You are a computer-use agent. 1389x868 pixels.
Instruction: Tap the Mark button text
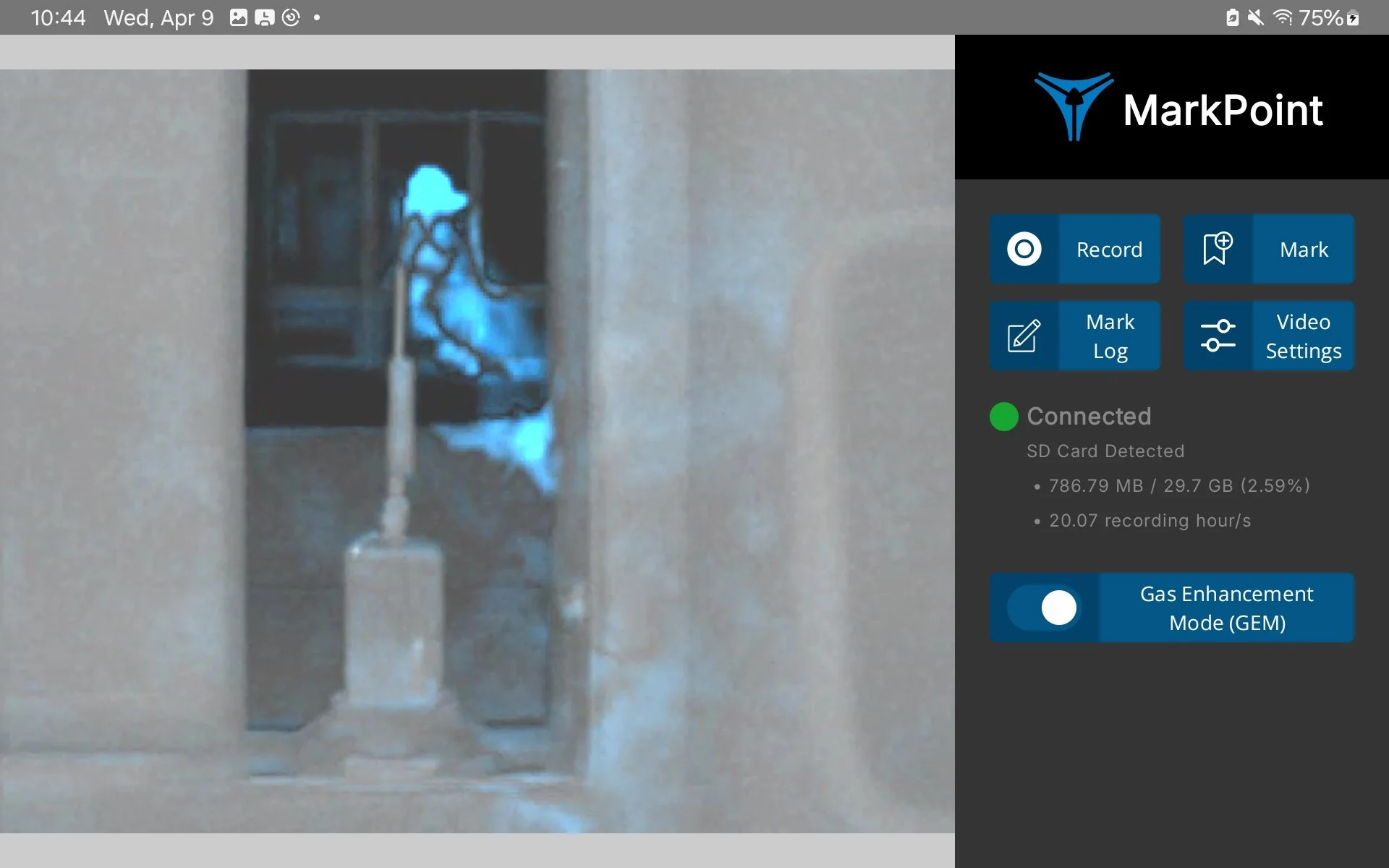(x=1303, y=250)
